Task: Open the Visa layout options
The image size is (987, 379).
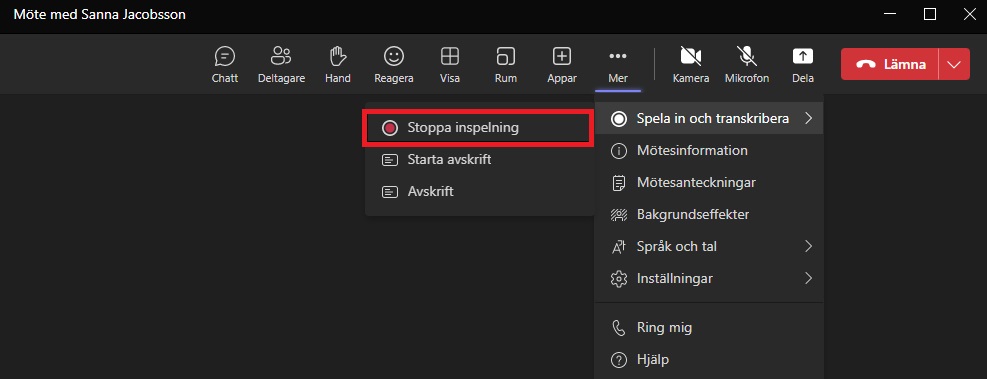Action: coord(449,65)
